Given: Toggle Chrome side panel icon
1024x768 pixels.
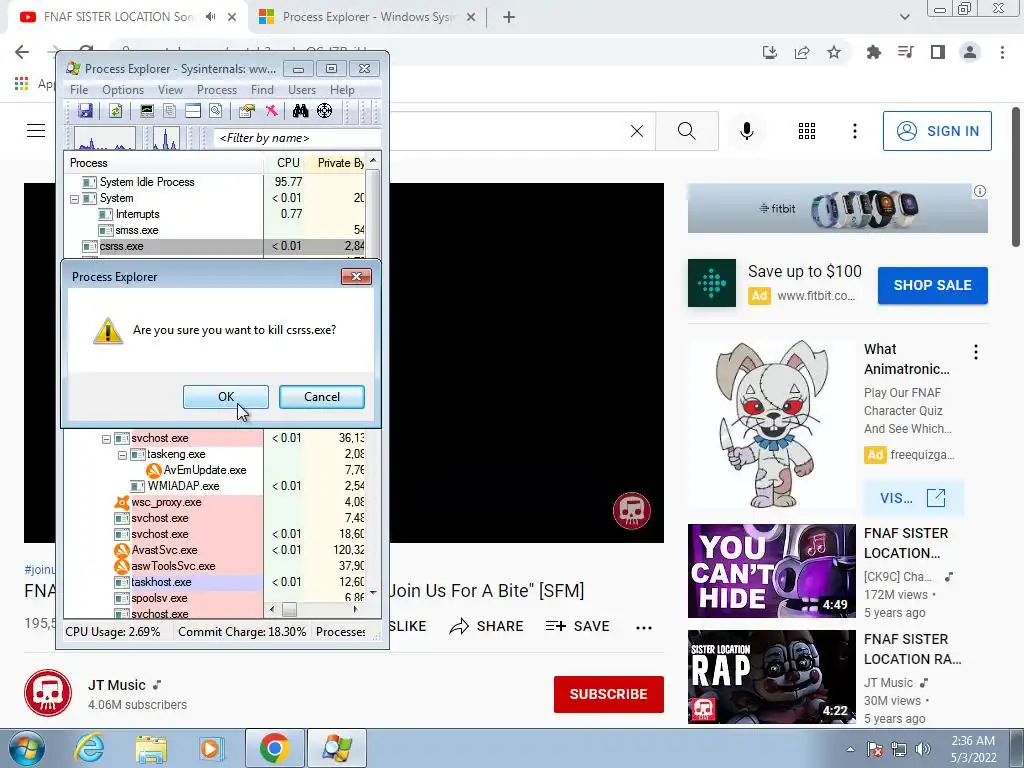Looking at the screenshot, I should tap(938, 52).
